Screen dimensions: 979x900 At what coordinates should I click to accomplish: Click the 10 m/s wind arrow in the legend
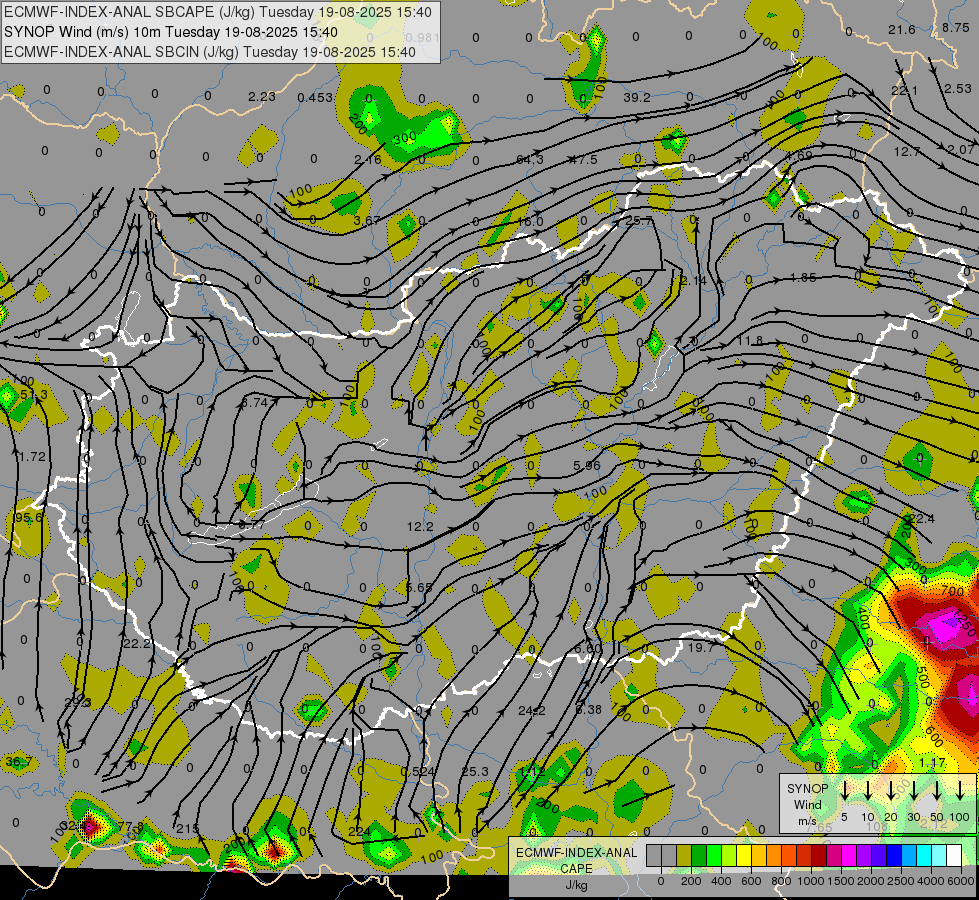pos(868,790)
